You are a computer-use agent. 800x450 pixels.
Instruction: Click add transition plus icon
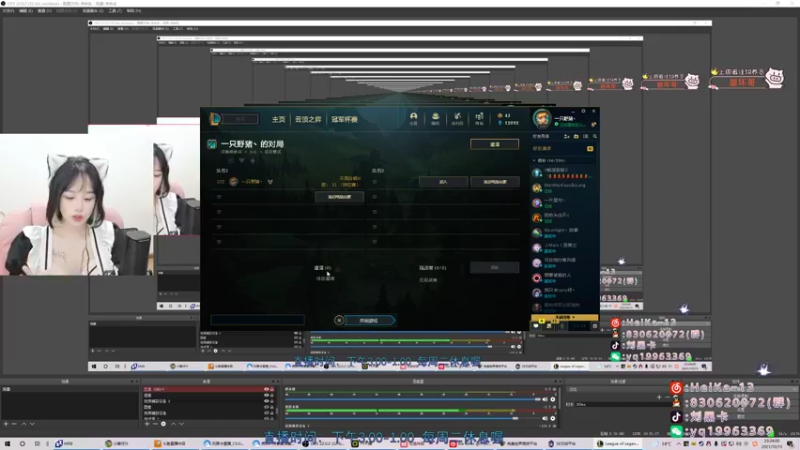(659, 396)
